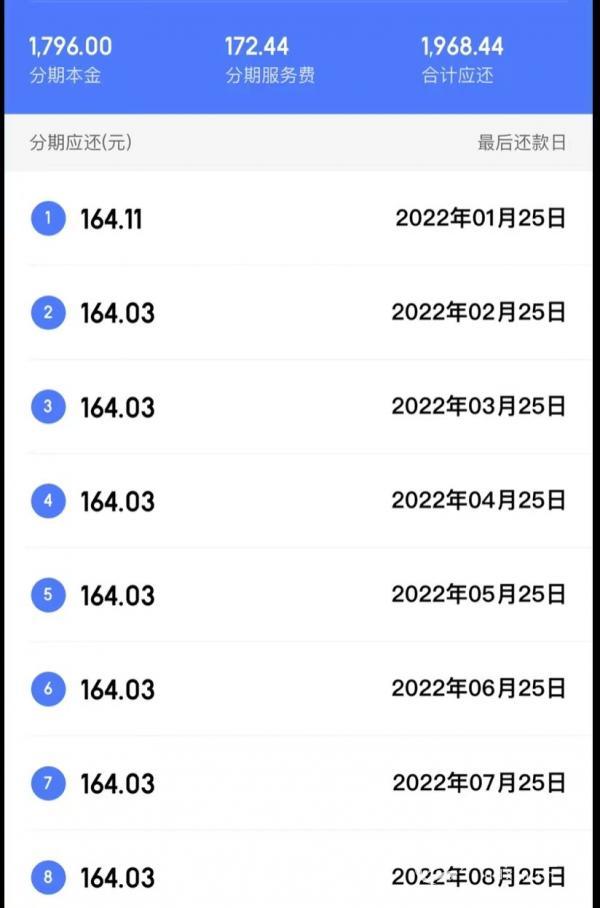The height and width of the screenshot is (908, 600).
Task: Tap the number 2 installment circle icon
Action: (48, 313)
